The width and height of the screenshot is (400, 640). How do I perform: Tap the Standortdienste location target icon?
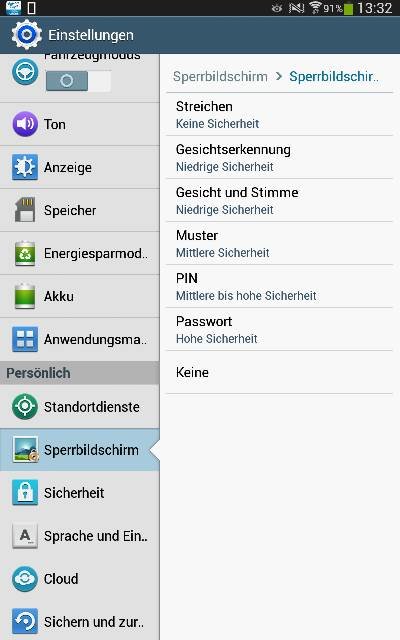(25, 407)
